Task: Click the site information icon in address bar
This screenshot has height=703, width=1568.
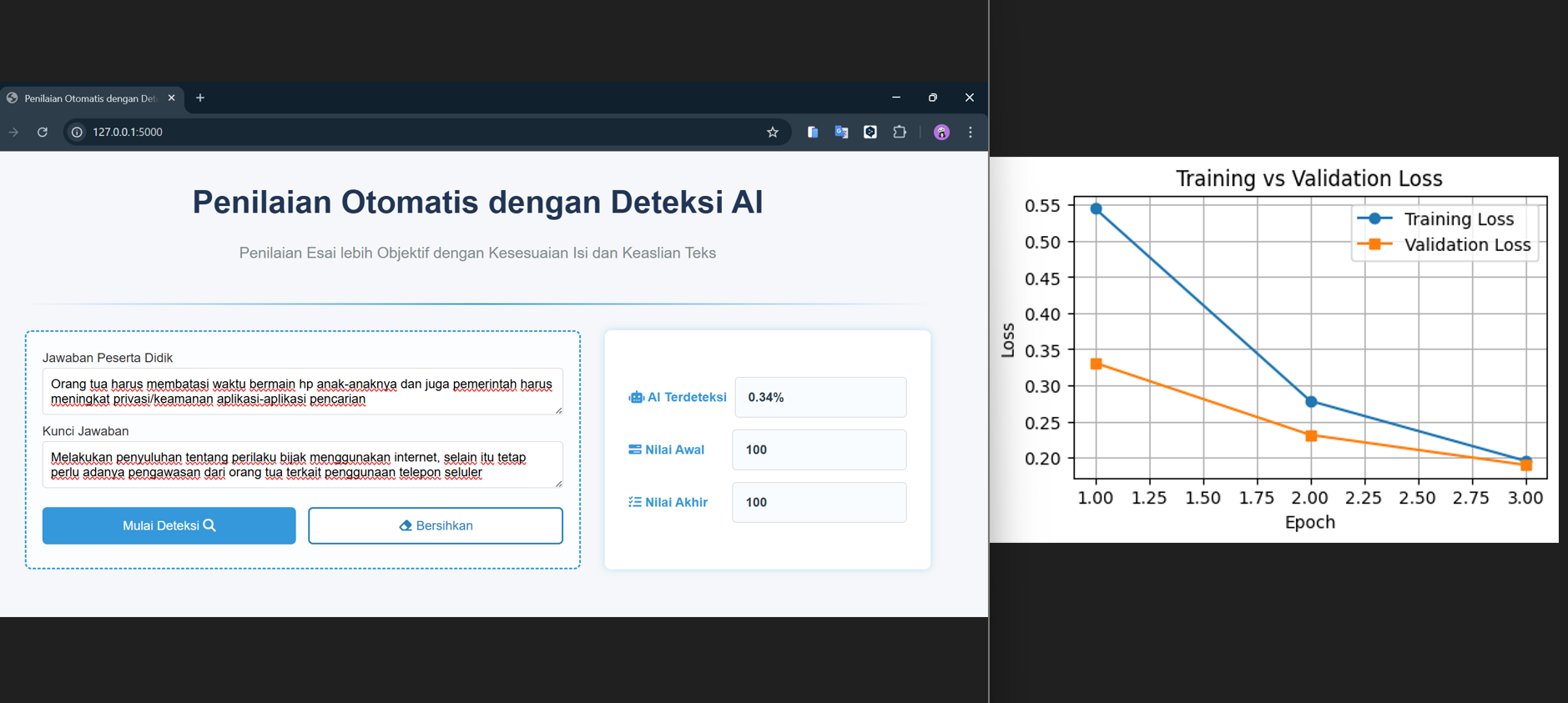Action: click(x=77, y=132)
